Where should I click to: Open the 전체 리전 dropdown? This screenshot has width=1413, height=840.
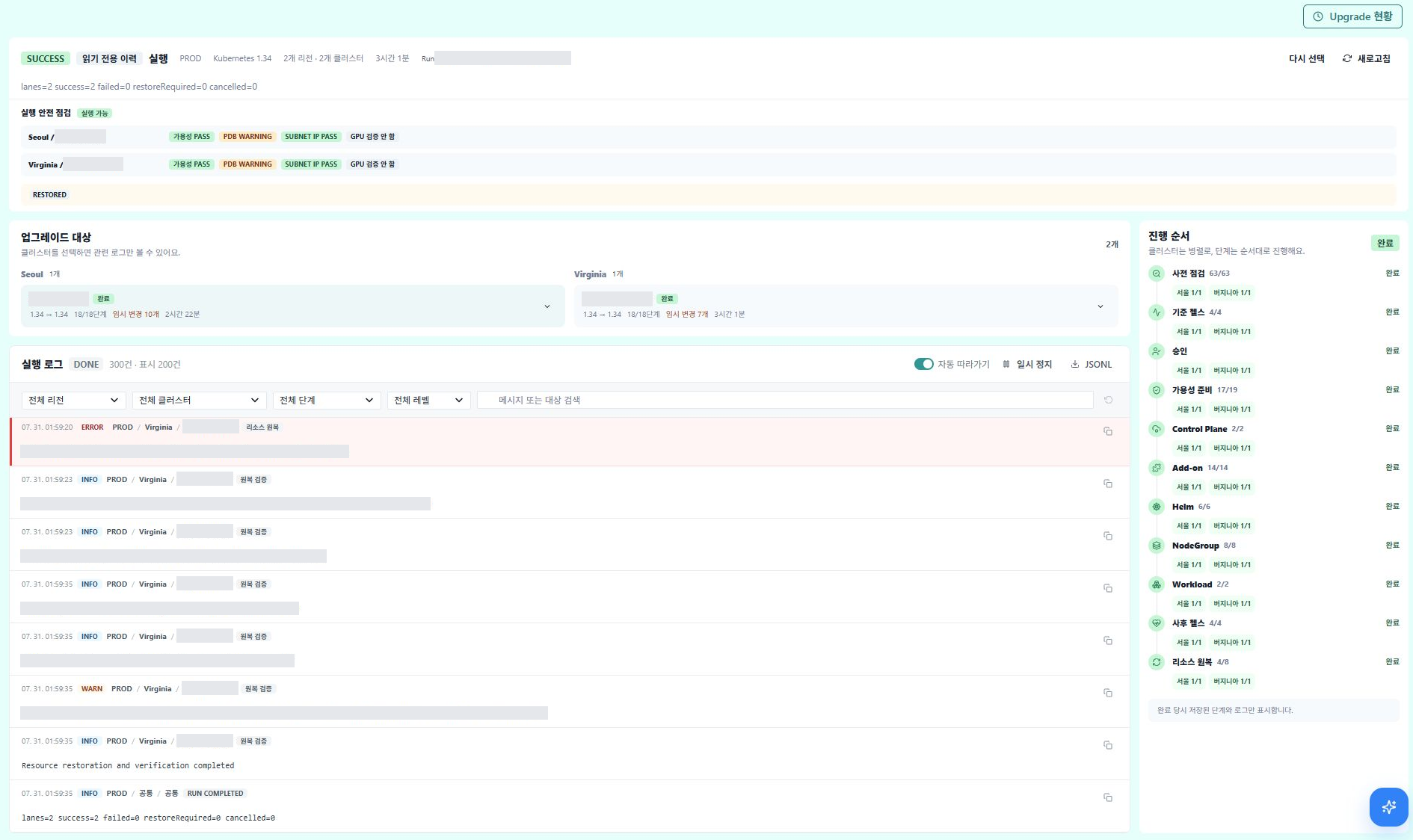[73, 400]
